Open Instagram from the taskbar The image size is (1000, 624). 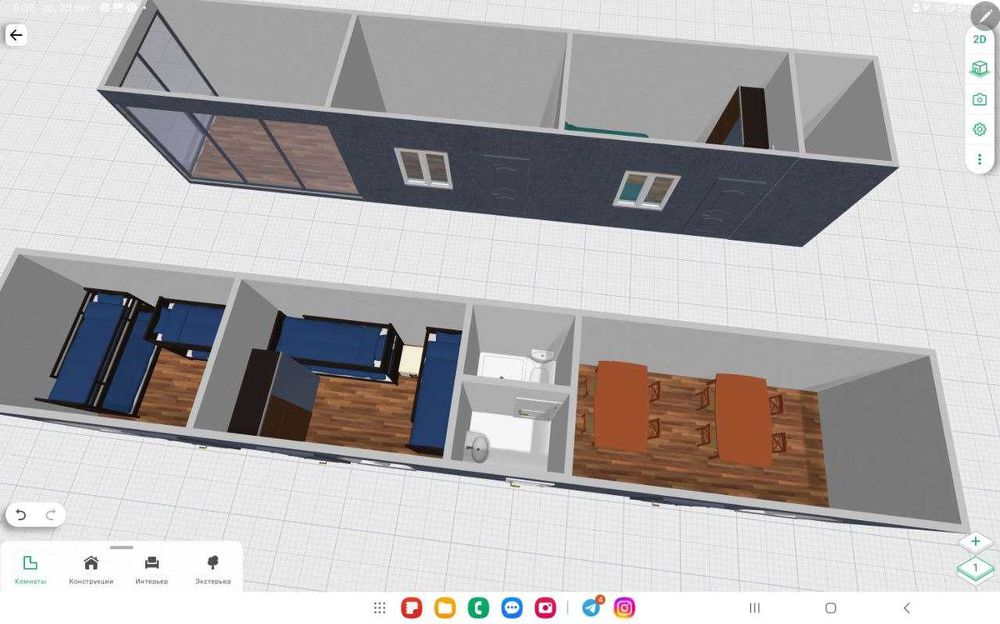(624, 608)
